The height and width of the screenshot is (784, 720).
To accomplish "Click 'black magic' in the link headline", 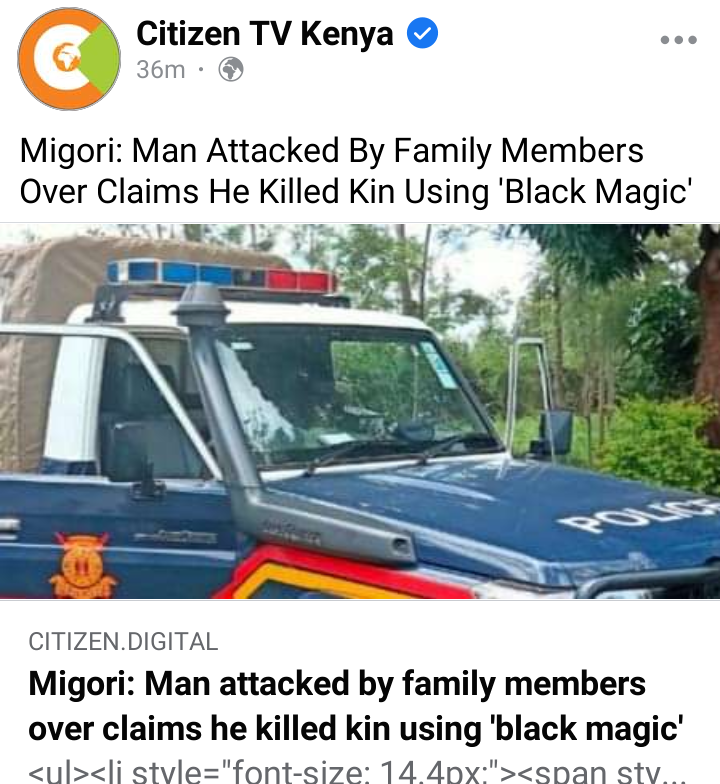I will (588, 728).
